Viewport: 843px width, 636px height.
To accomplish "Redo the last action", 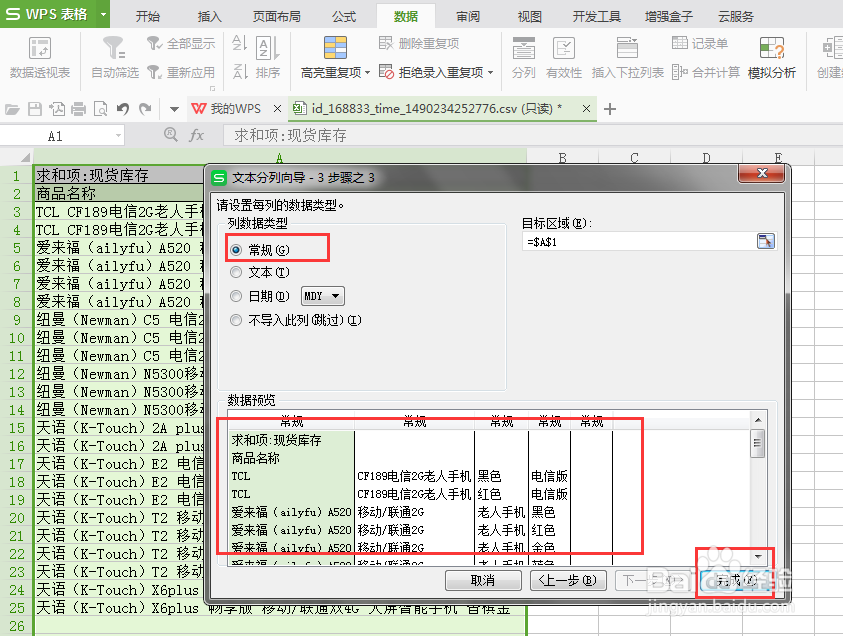I will (145, 109).
